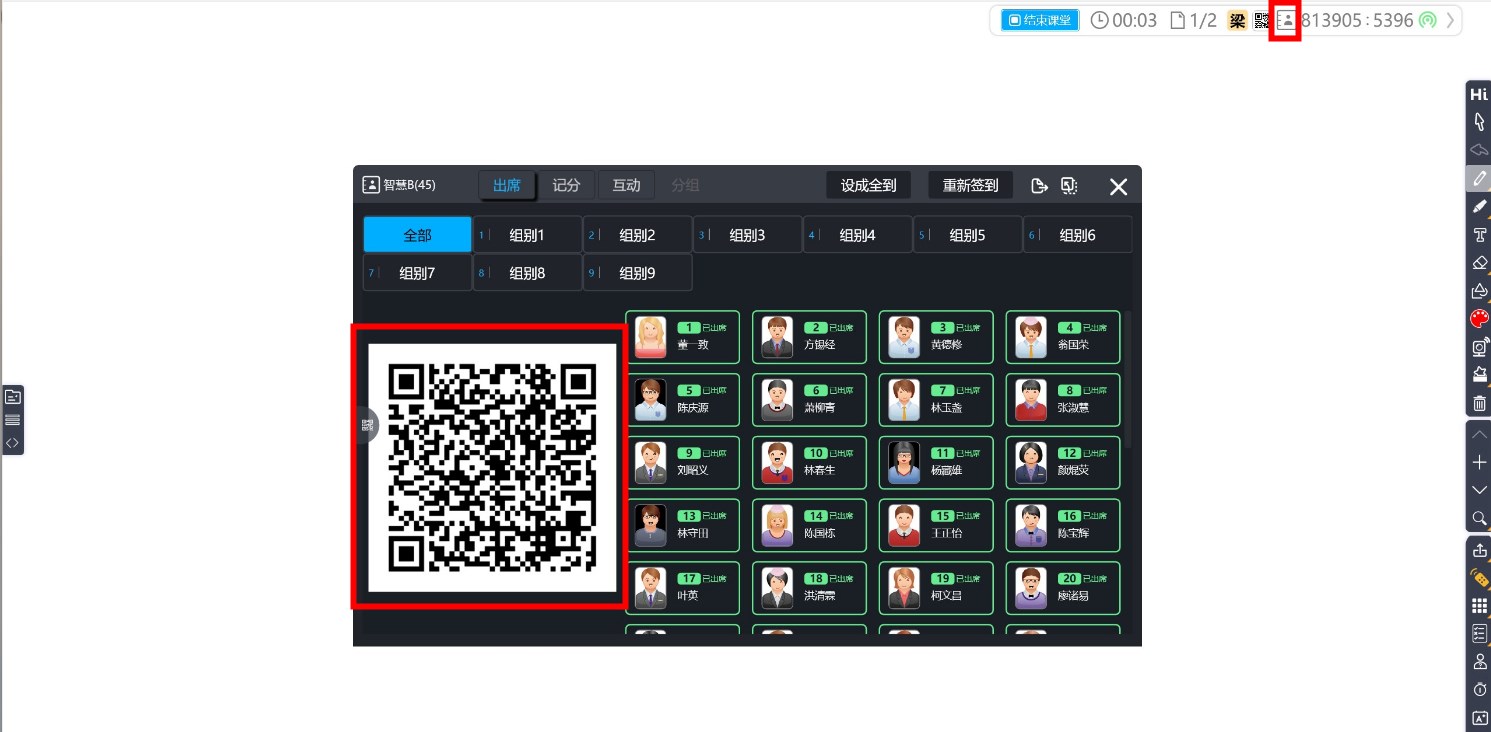Toggle attendance for student number 7
The image size is (1491, 732).
tap(935, 400)
